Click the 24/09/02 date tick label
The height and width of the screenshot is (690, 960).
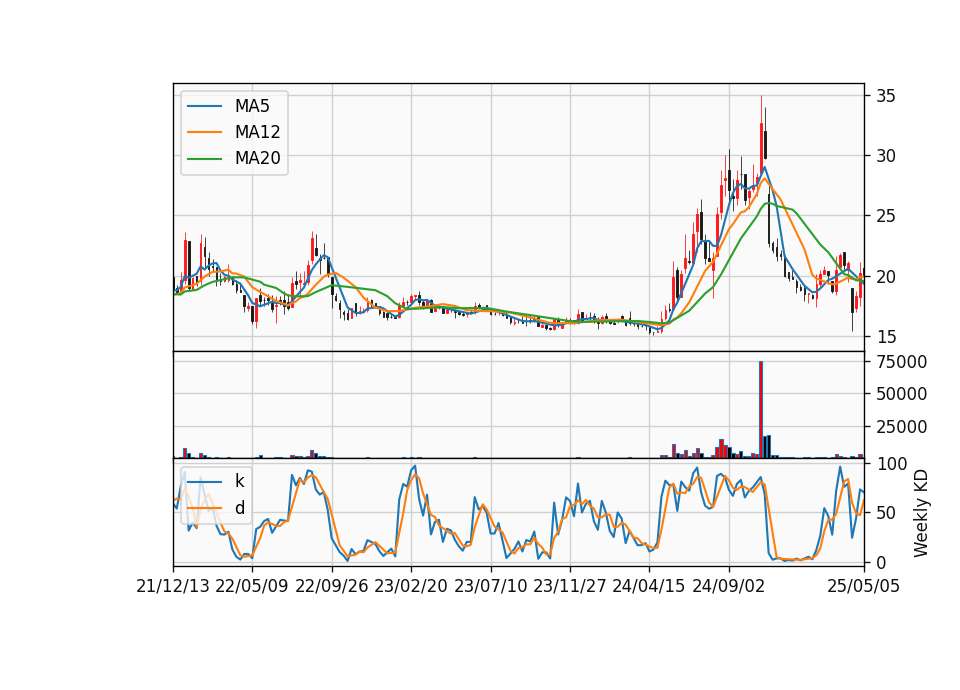tap(729, 586)
